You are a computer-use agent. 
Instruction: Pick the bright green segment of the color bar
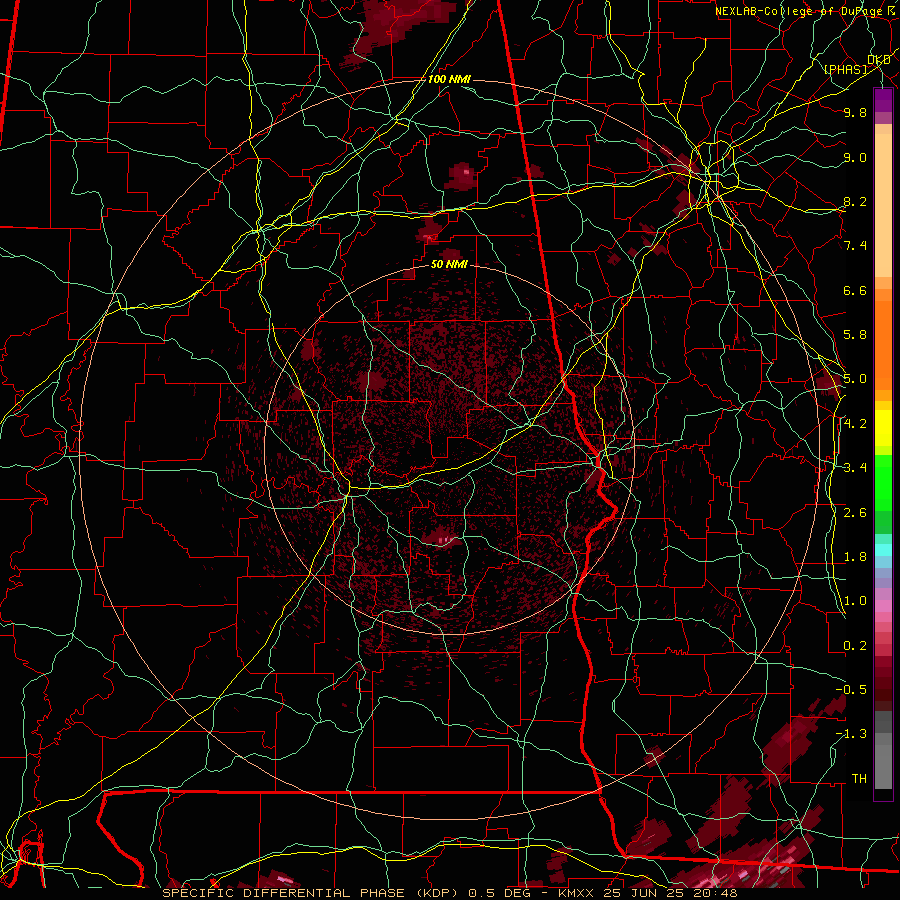coord(883,483)
